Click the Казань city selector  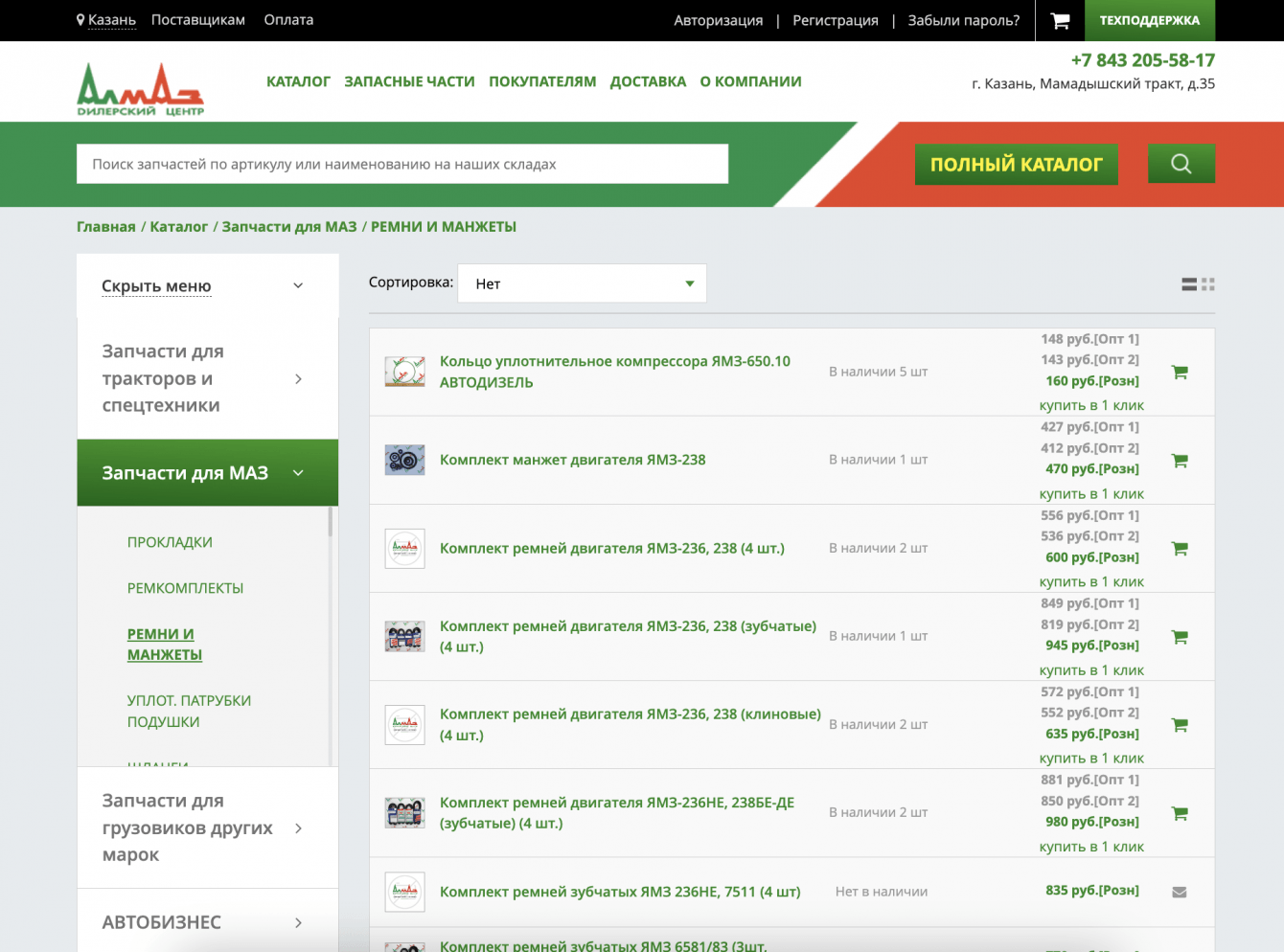click(x=112, y=20)
